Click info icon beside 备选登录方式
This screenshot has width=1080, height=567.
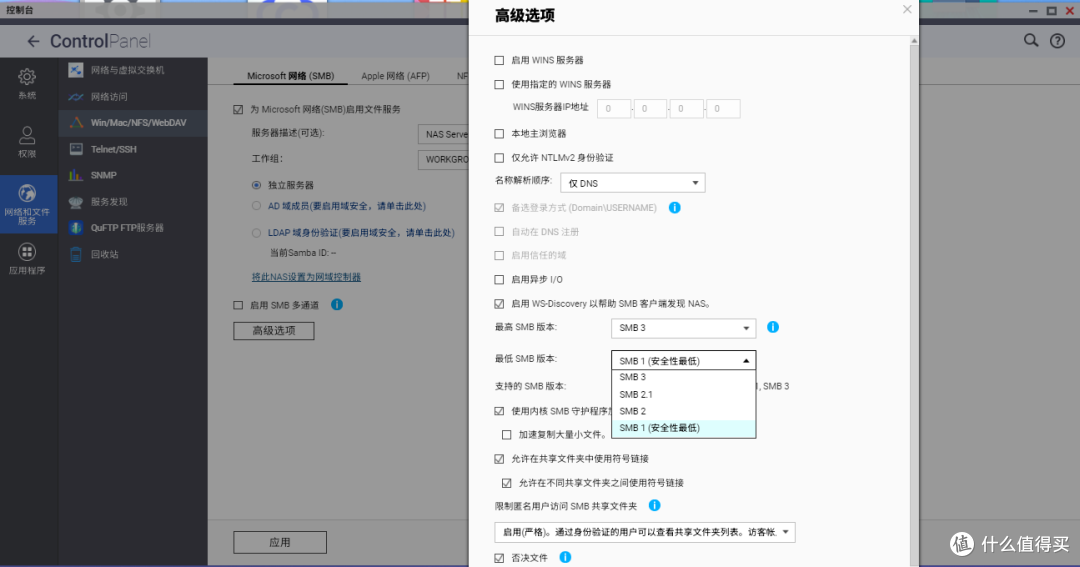point(674,207)
